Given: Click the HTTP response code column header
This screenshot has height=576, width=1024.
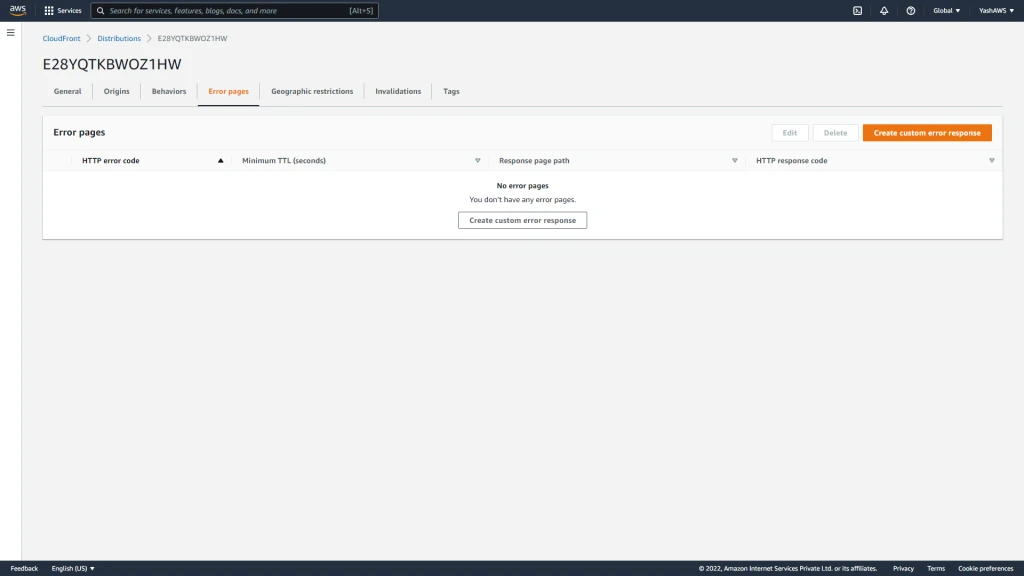Looking at the screenshot, I should (792, 161).
